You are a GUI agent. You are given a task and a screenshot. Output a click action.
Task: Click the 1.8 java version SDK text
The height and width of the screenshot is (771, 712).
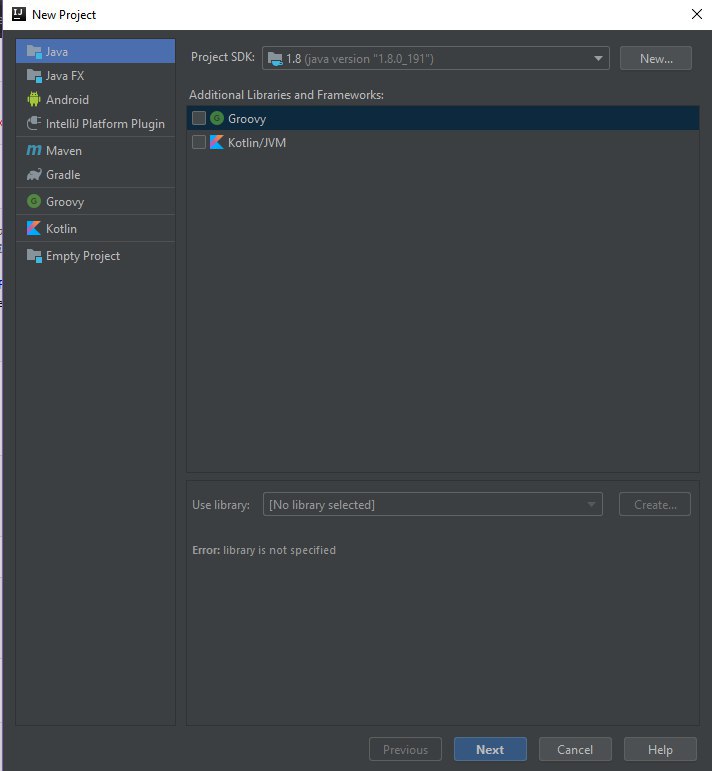tap(360, 59)
